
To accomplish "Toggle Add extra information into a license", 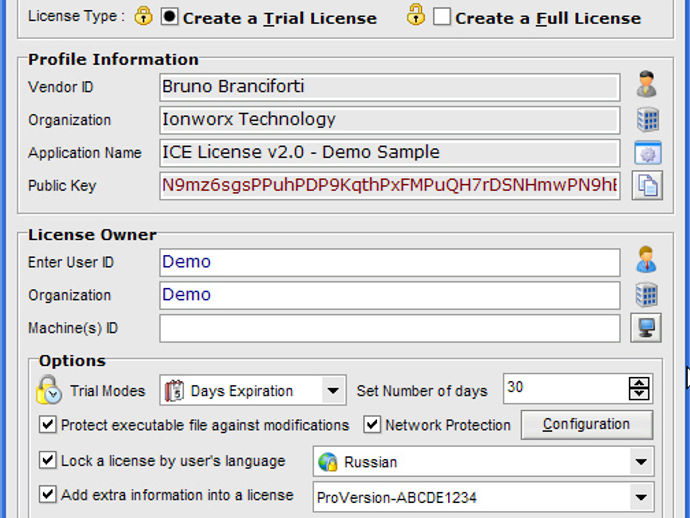I will click(x=48, y=494).
